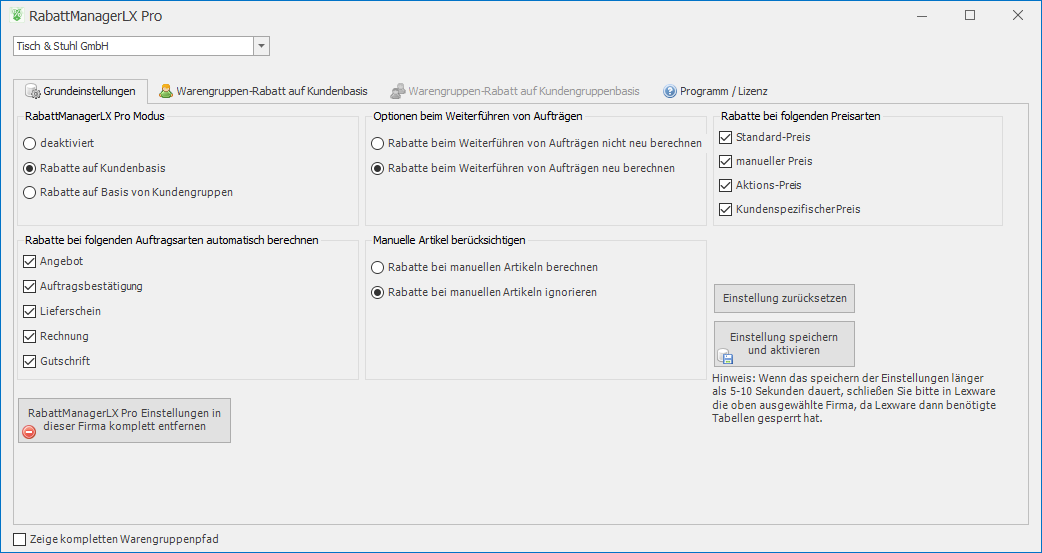
Task: Open the Warengruppen-Rabatt auf Kundenbasis tab
Action: (263, 91)
